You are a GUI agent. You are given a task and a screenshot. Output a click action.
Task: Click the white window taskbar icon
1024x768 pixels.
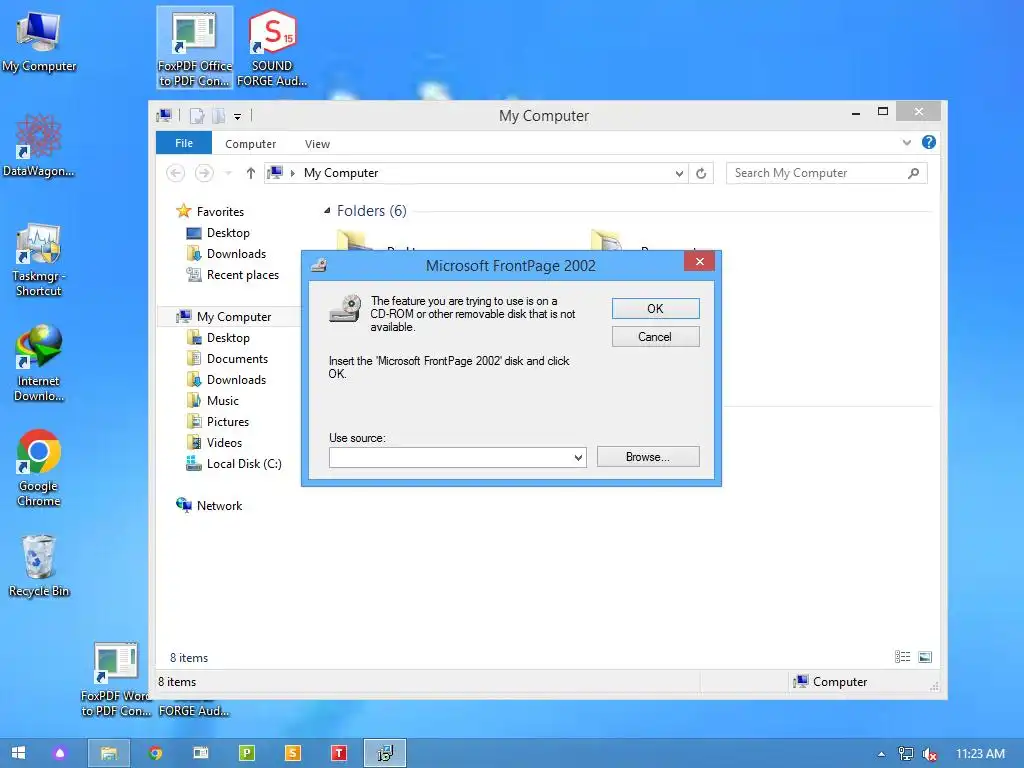tap(201, 753)
